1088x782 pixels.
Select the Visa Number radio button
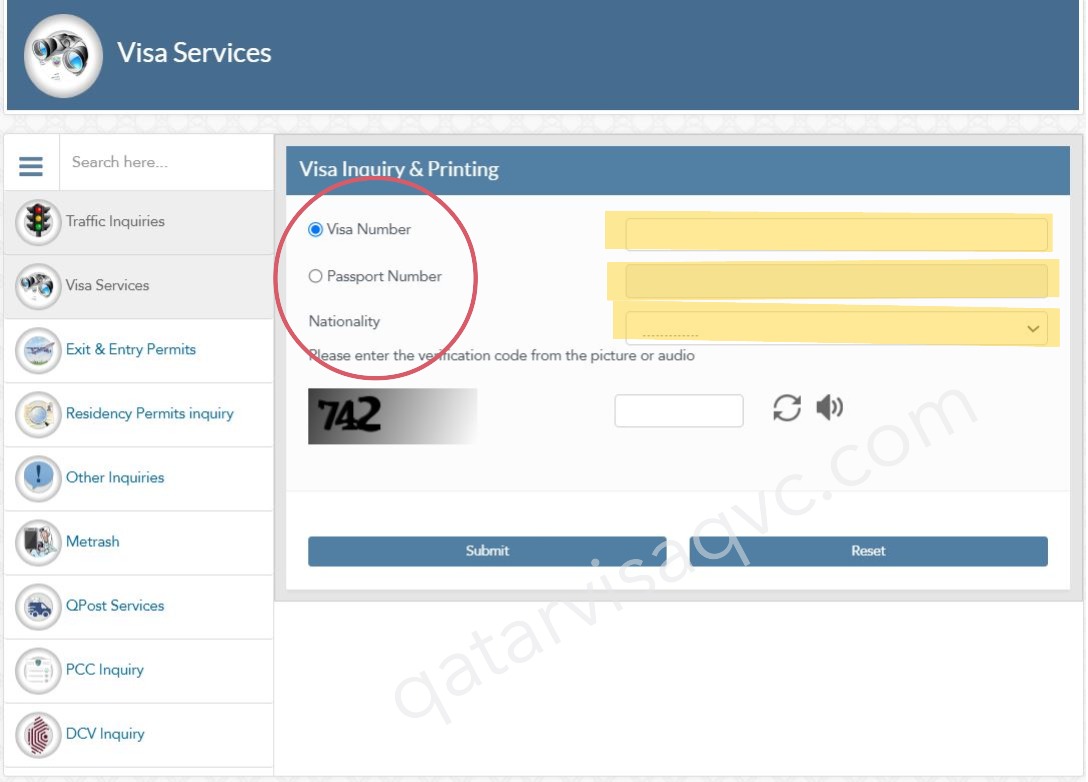click(317, 229)
